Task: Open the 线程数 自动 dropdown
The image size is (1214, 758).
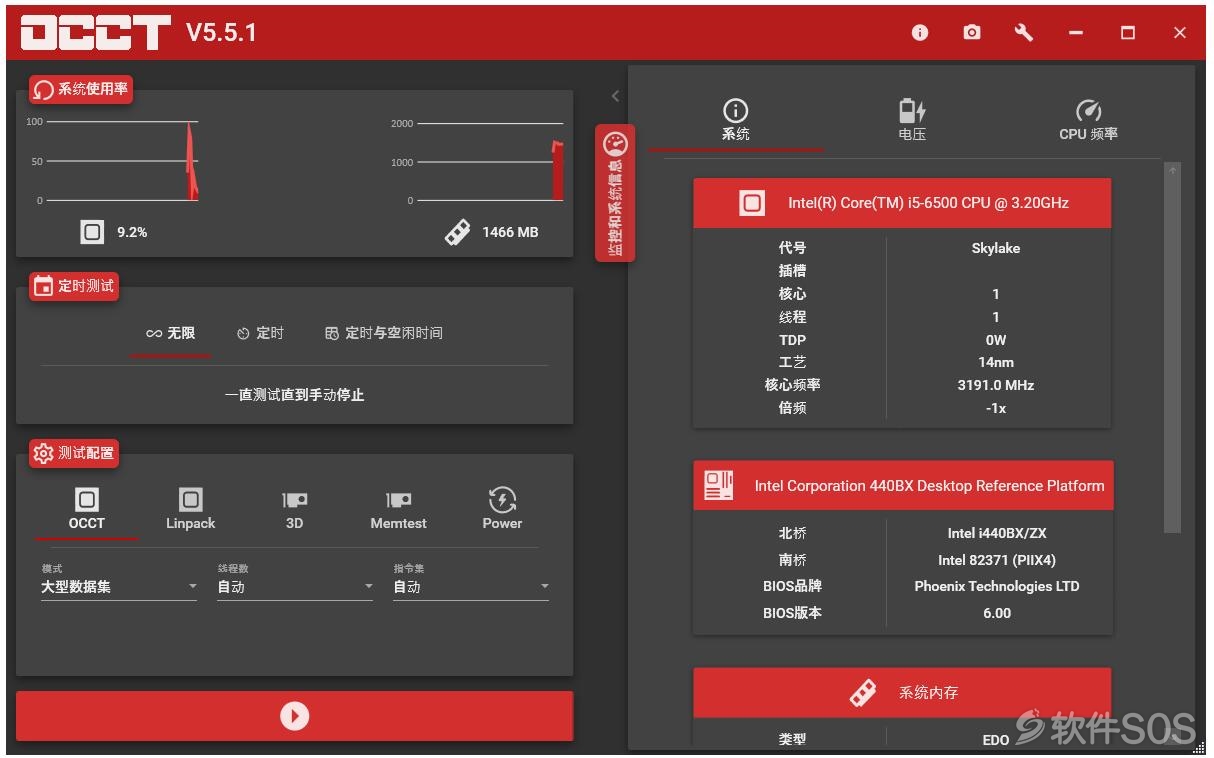Action: (x=295, y=587)
